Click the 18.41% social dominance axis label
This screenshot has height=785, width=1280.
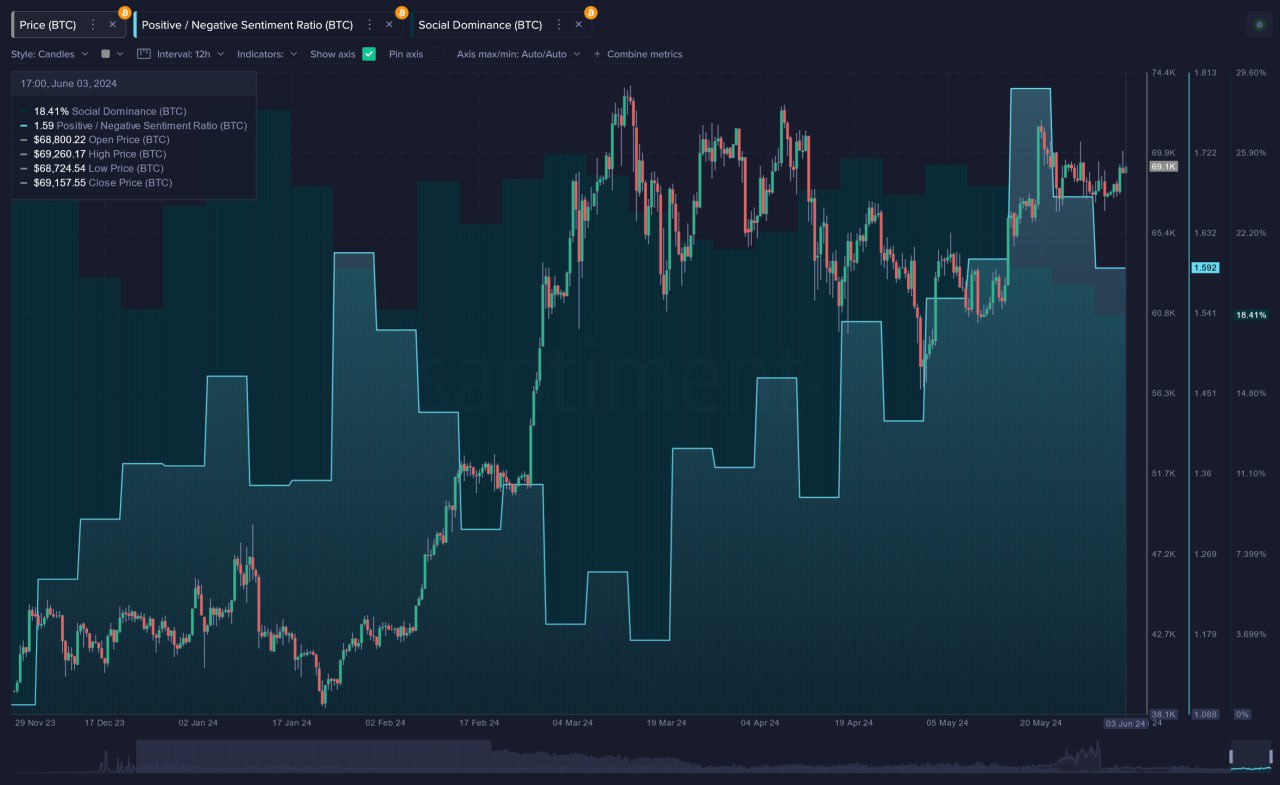tap(1251, 315)
